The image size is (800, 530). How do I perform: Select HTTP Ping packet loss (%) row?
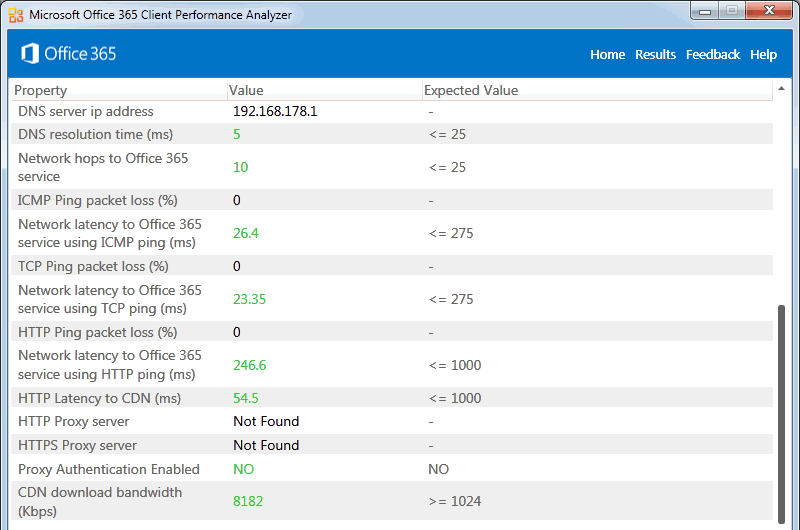(x=392, y=332)
